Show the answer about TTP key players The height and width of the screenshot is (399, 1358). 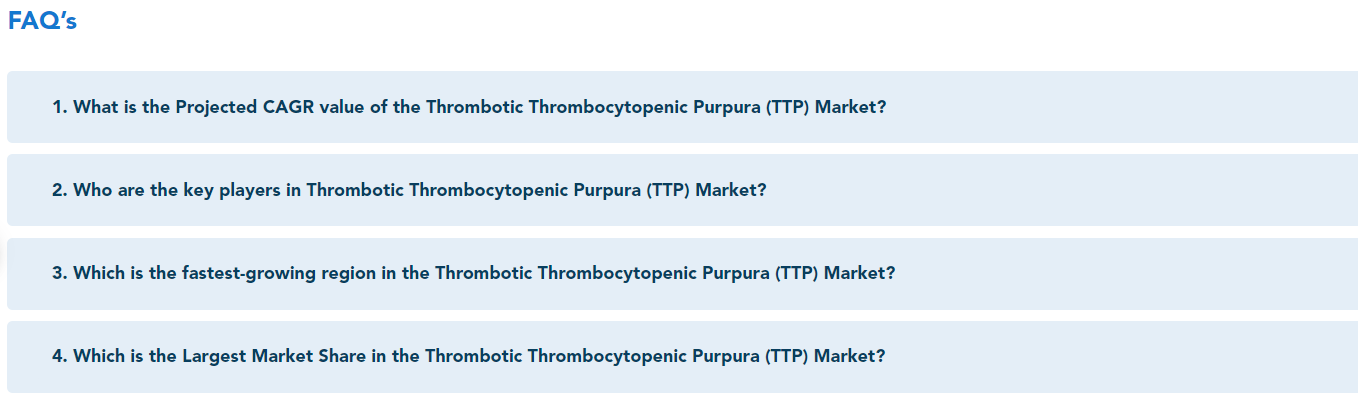pyautogui.click(x=682, y=190)
